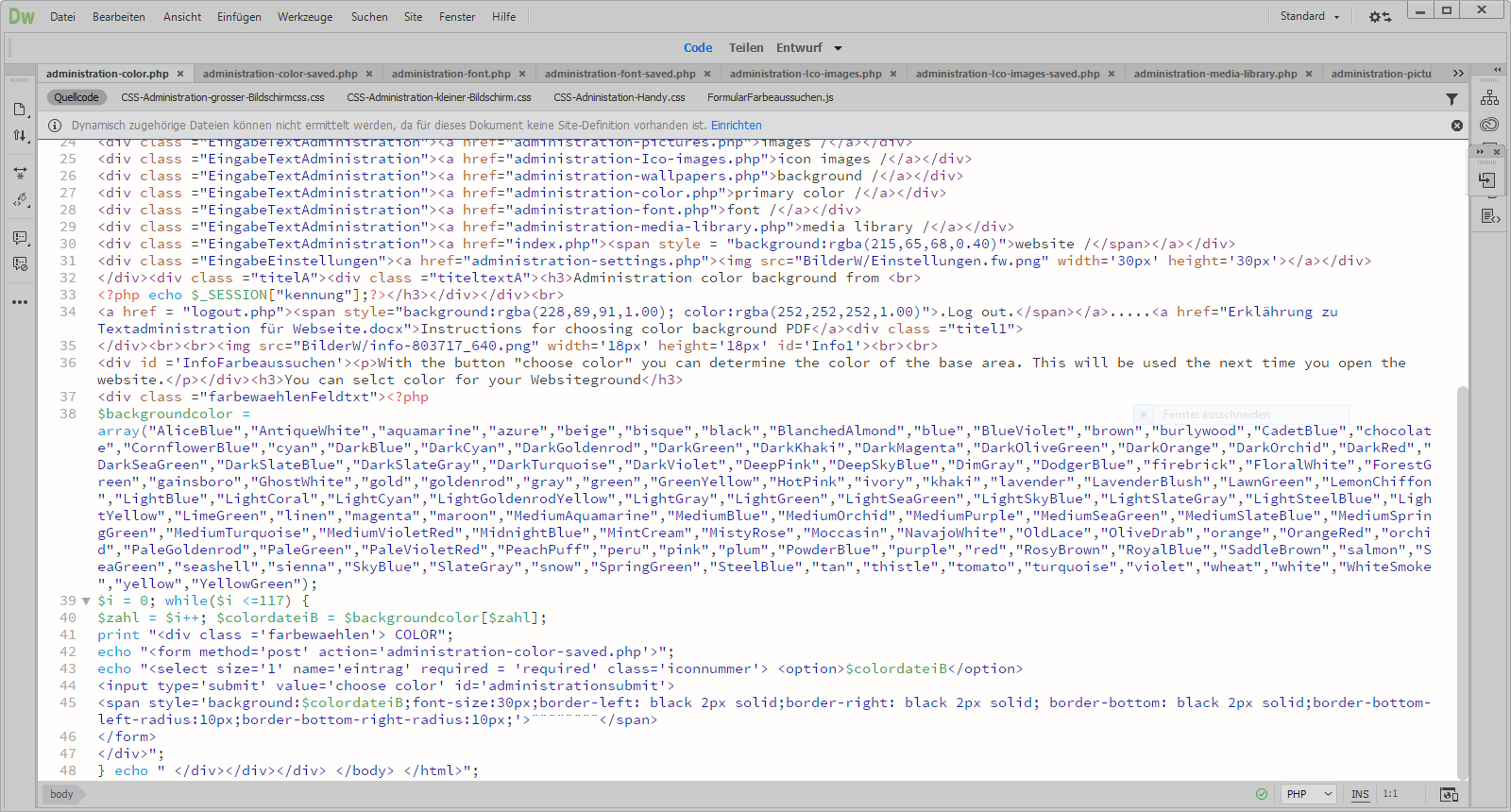Click the 1:1 cursor position indicator
Screen dimensions: 1511x812
coord(1390,794)
